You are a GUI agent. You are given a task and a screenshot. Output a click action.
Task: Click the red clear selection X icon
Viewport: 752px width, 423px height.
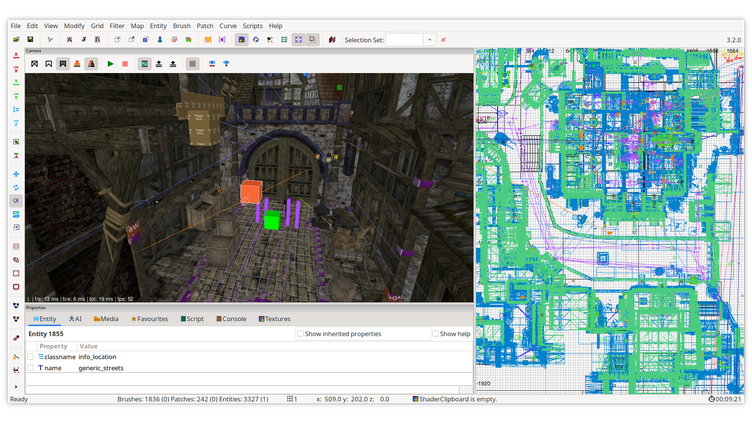[443, 40]
